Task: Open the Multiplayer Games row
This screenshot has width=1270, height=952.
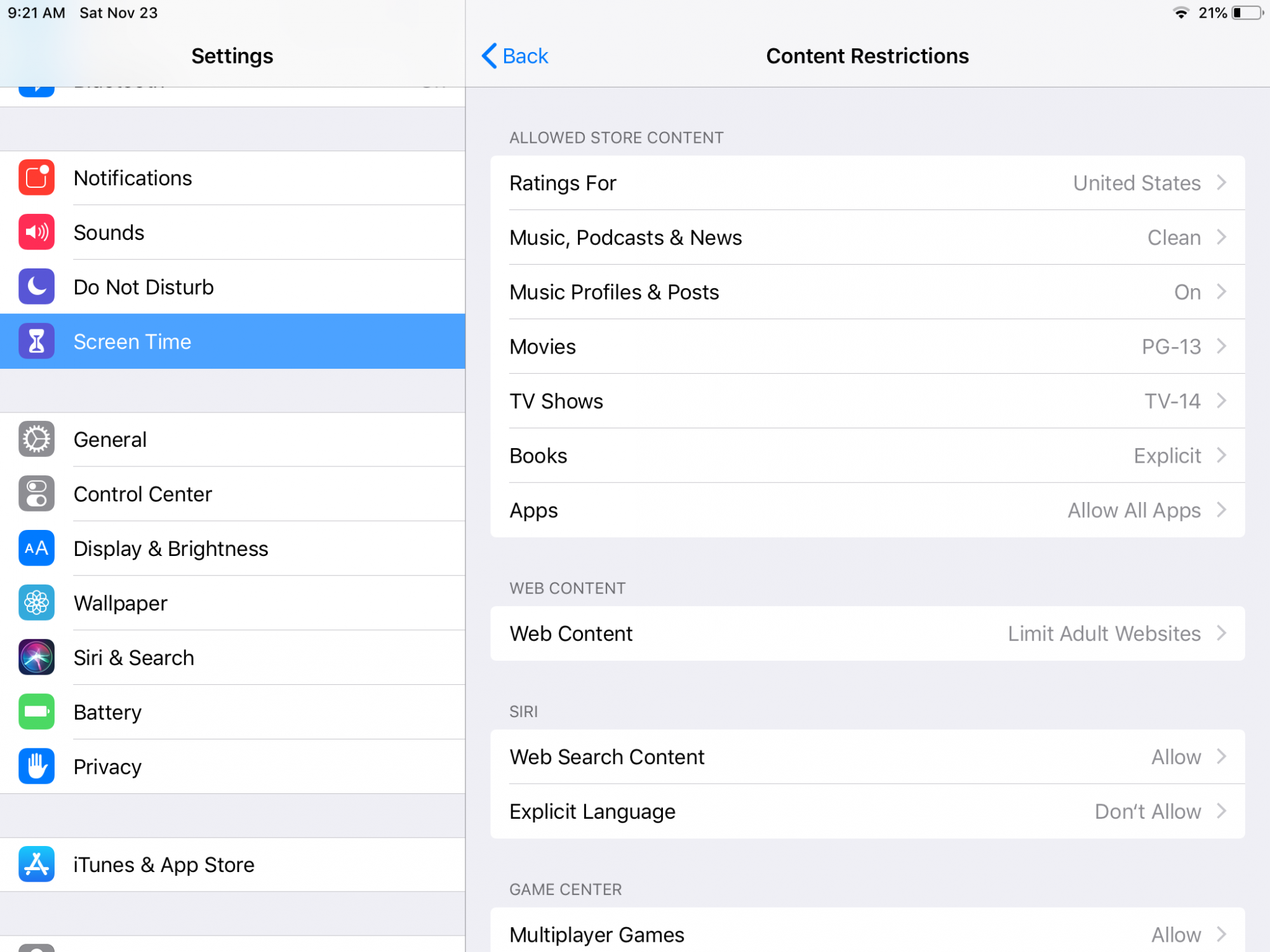Action: 867,930
